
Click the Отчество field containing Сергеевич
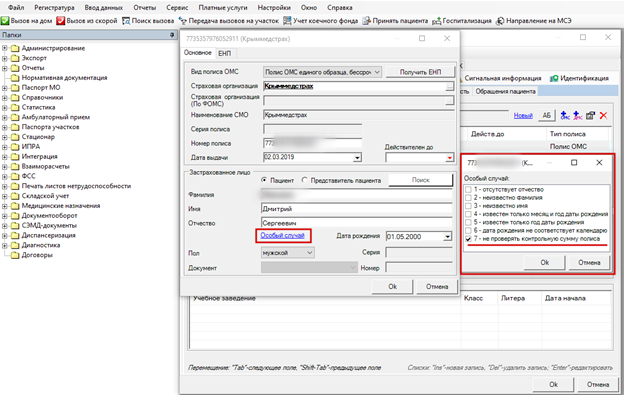[357, 223]
